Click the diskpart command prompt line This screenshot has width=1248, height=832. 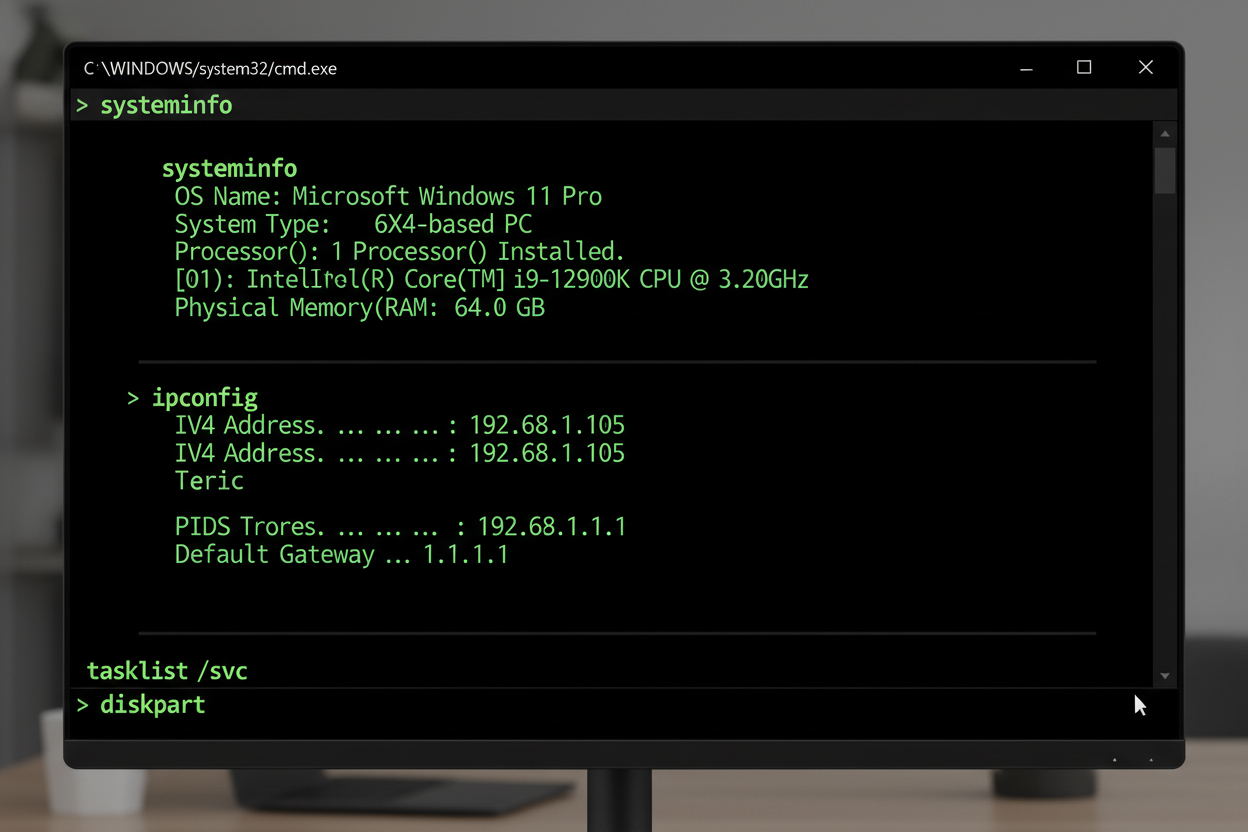pos(152,704)
